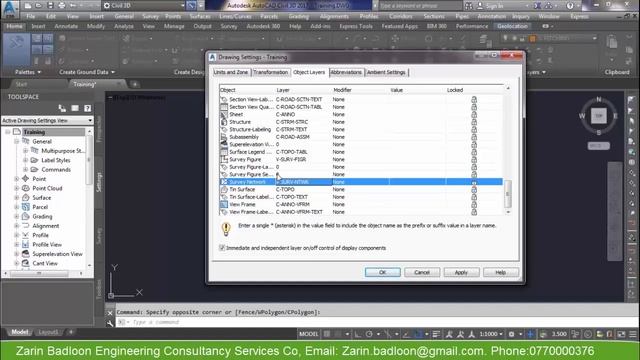
Task: Click the Survey Network object icon
Action: (x=224, y=182)
